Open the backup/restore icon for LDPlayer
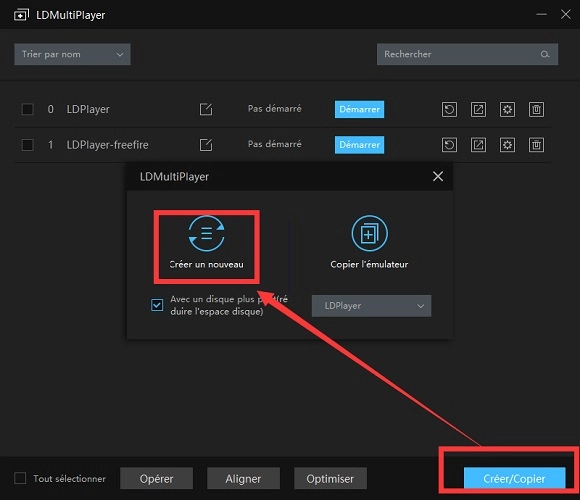This screenshot has height=500, width=580. point(449,109)
